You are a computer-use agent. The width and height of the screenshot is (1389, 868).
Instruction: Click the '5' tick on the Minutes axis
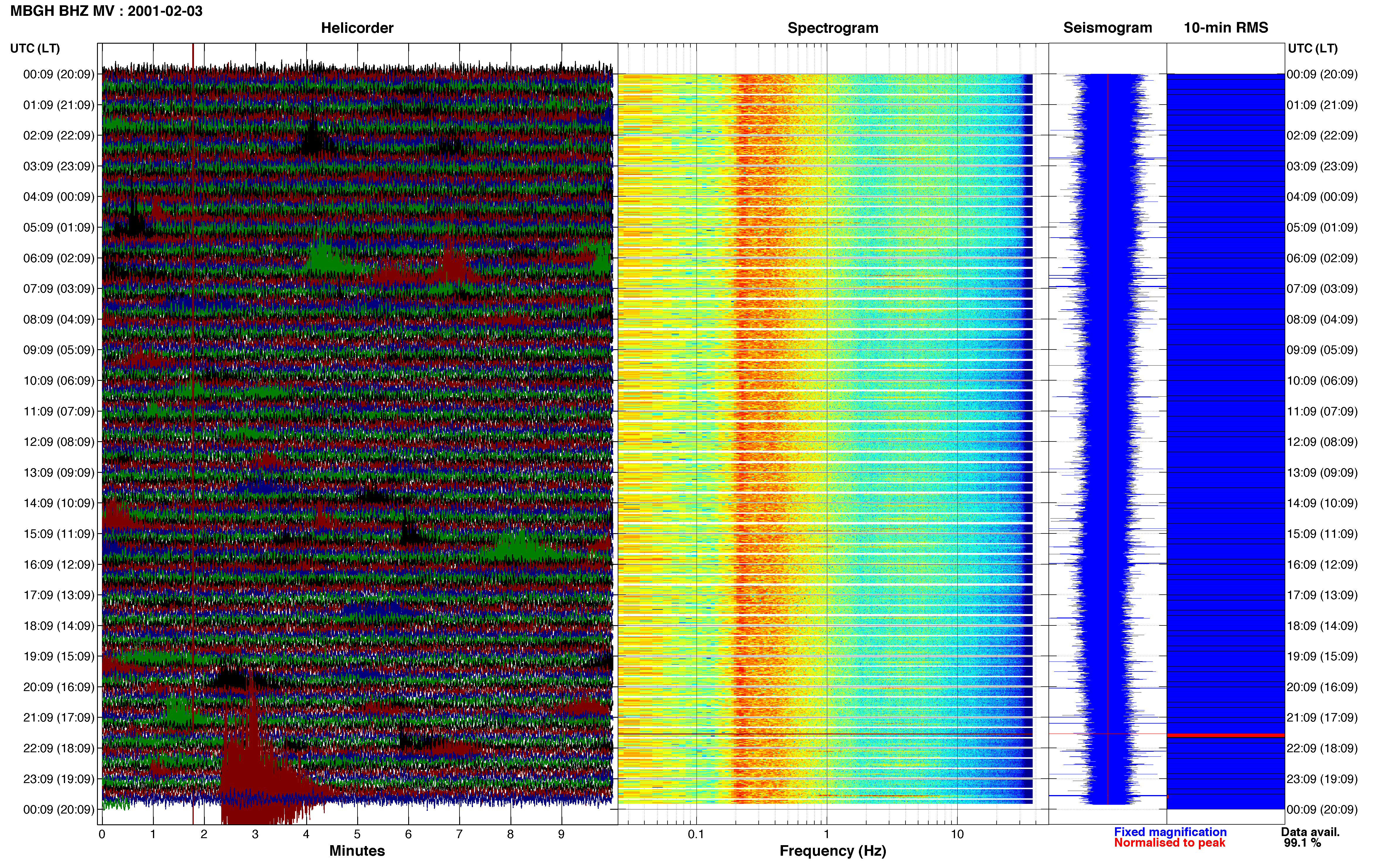pos(357,834)
